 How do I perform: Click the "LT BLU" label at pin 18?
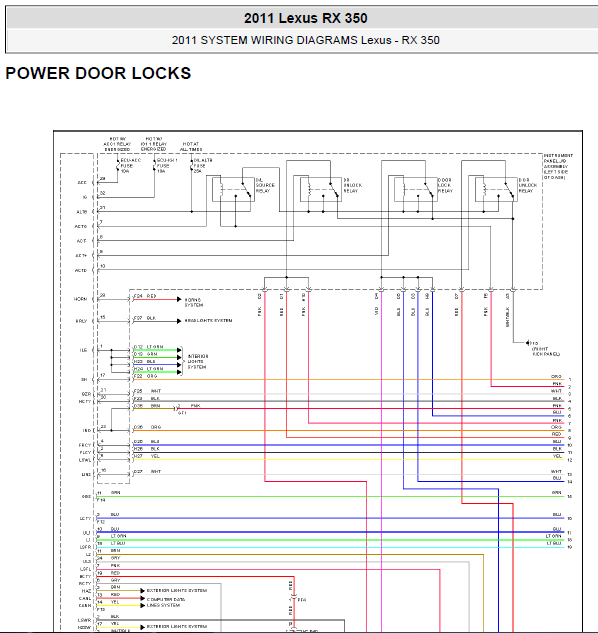(118, 543)
